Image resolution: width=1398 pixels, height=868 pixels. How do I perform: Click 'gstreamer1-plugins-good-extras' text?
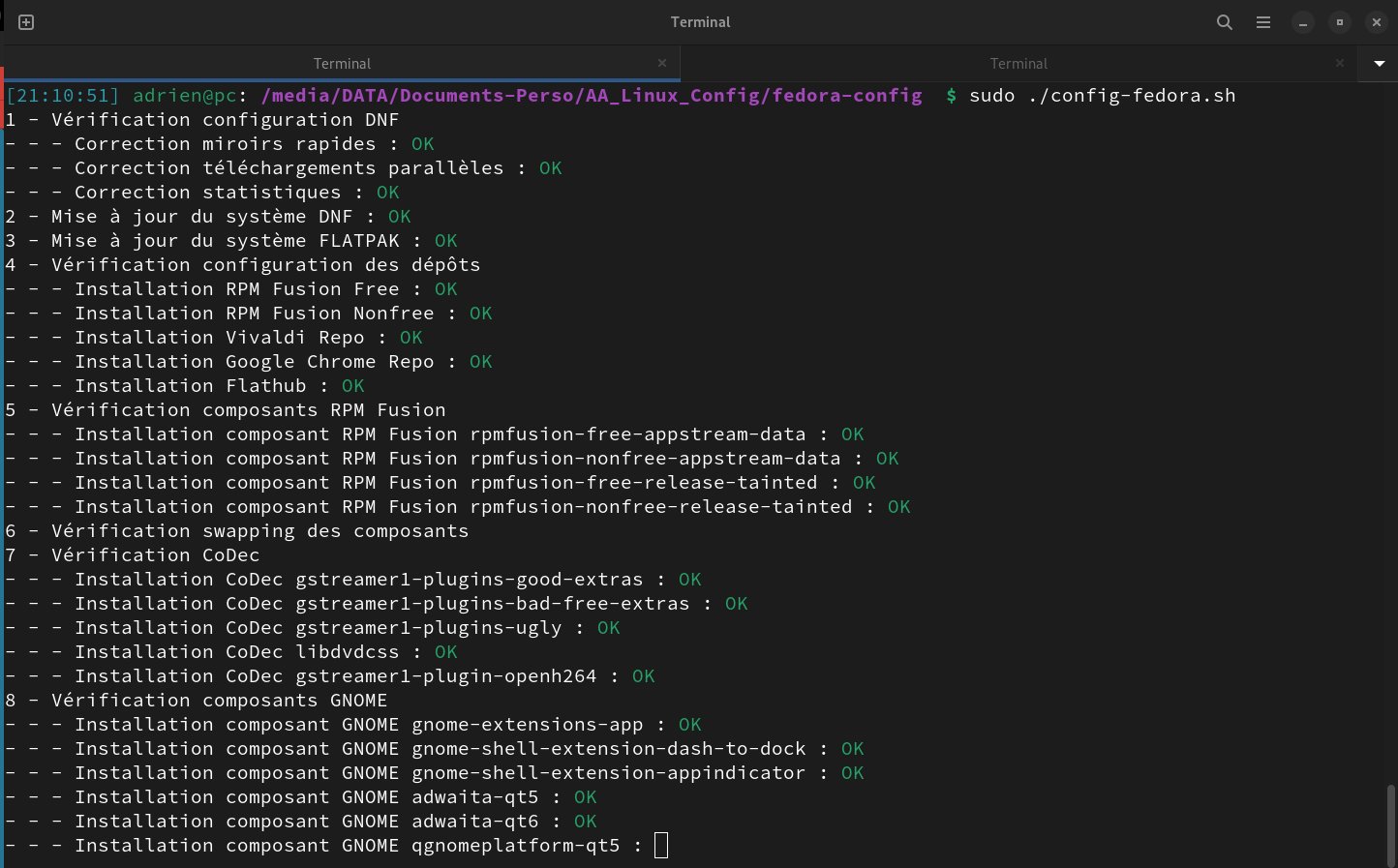(x=470, y=580)
